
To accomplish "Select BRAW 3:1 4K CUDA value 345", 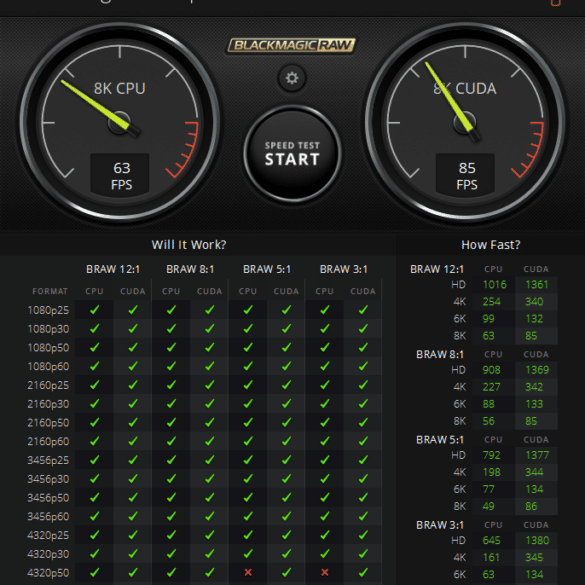I will [534, 557].
